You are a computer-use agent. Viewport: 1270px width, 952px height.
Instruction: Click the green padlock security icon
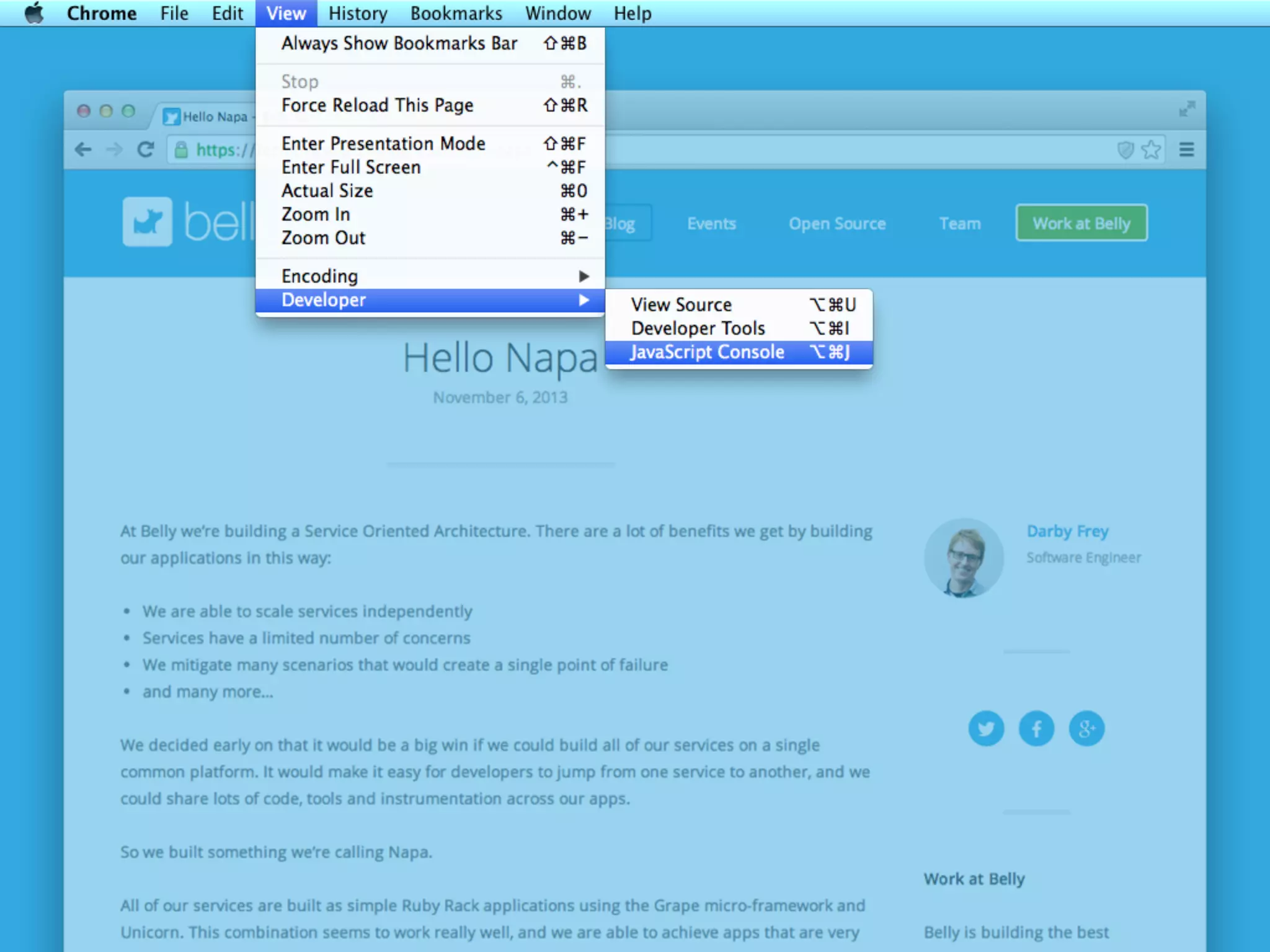click(x=181, y=149)
